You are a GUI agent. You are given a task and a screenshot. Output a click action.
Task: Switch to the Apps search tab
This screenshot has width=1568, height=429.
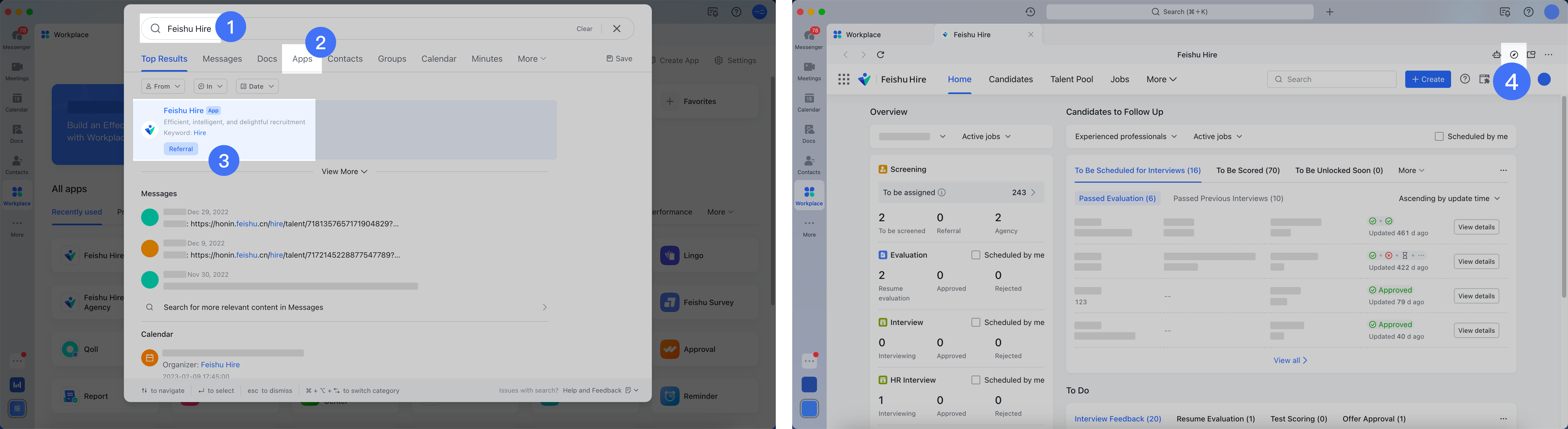pos(302,59)
